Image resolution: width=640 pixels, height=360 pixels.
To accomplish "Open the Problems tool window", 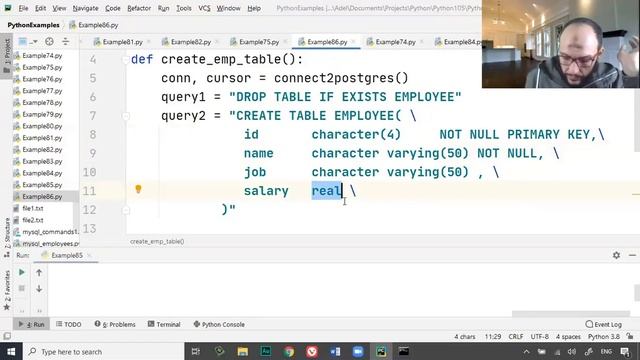I will pyautogui.click(x=115, y=324).
